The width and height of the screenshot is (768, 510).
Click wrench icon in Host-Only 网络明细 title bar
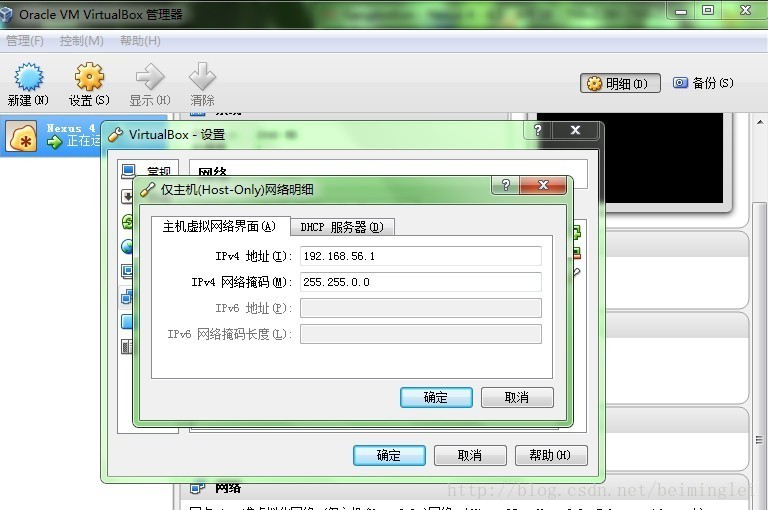coord(147,190)
